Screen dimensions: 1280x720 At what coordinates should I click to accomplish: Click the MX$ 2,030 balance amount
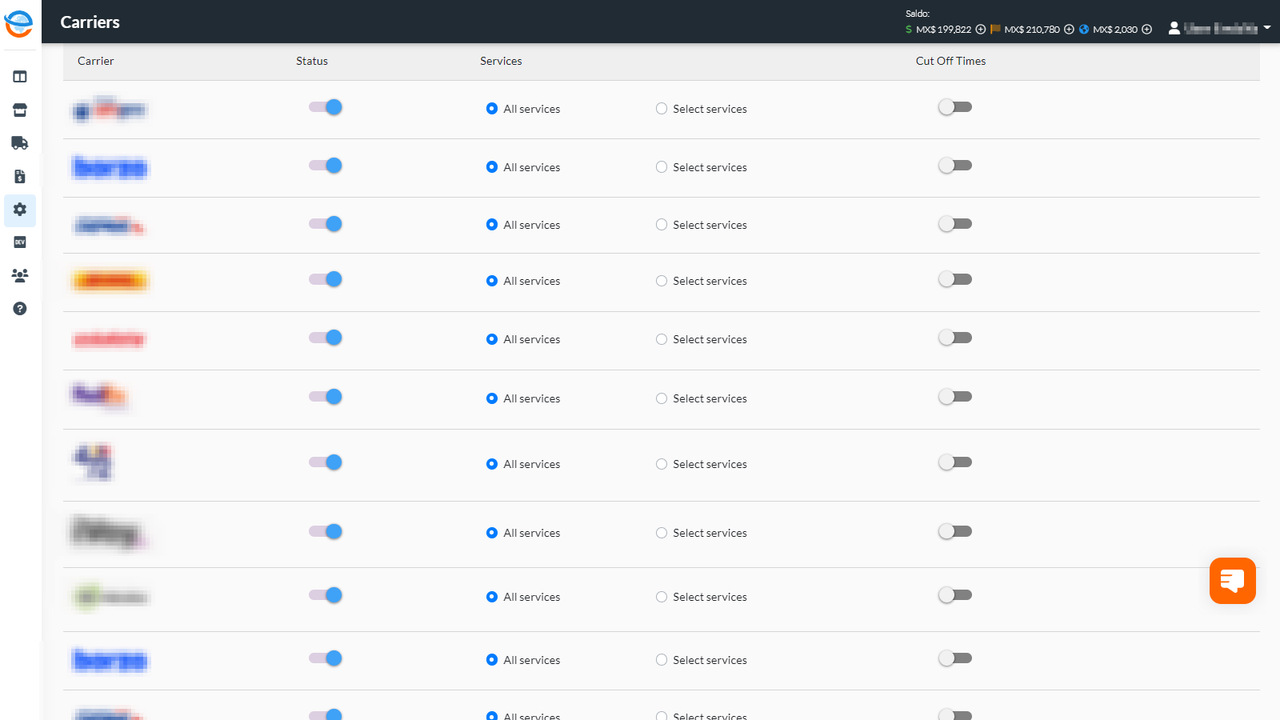click(x=1115, y=30)
